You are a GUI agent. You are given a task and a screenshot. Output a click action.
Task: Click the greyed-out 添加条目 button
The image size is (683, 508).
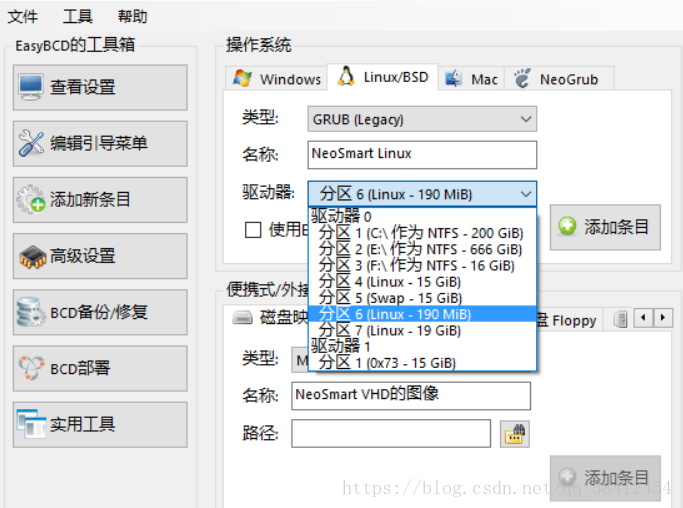pos(605,478)
